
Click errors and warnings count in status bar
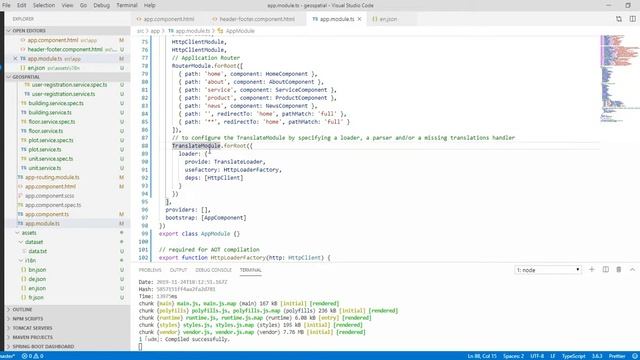33,356
